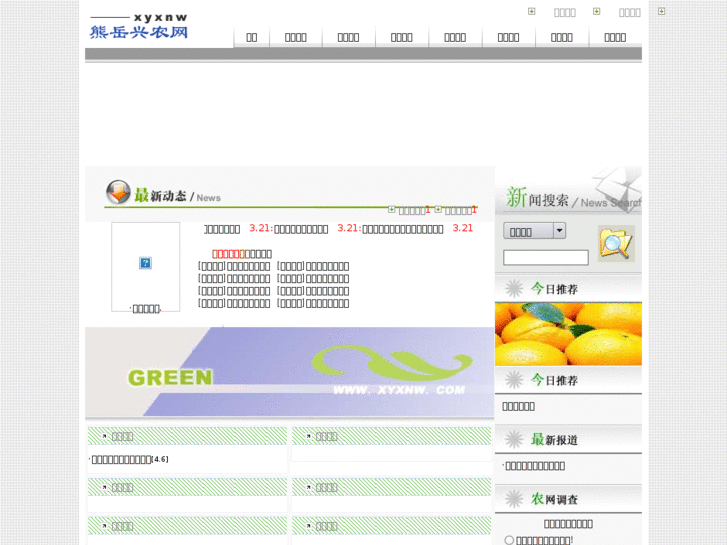
Task: Open text link under the second 今日推荐 heading
Action: pyautogui.click(x=518, y=406)
